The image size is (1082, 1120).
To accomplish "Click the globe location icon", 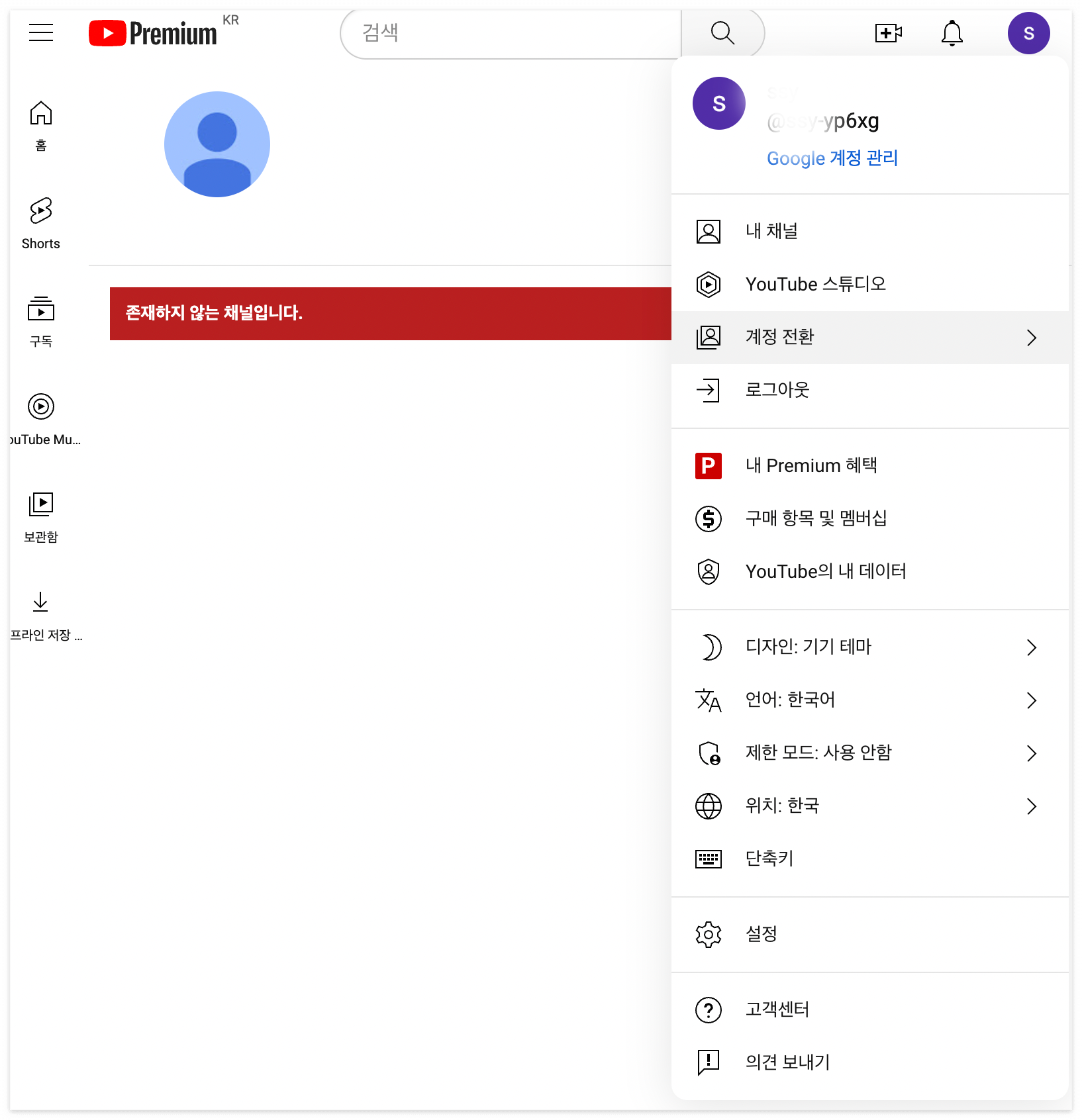I will [709, 806].
